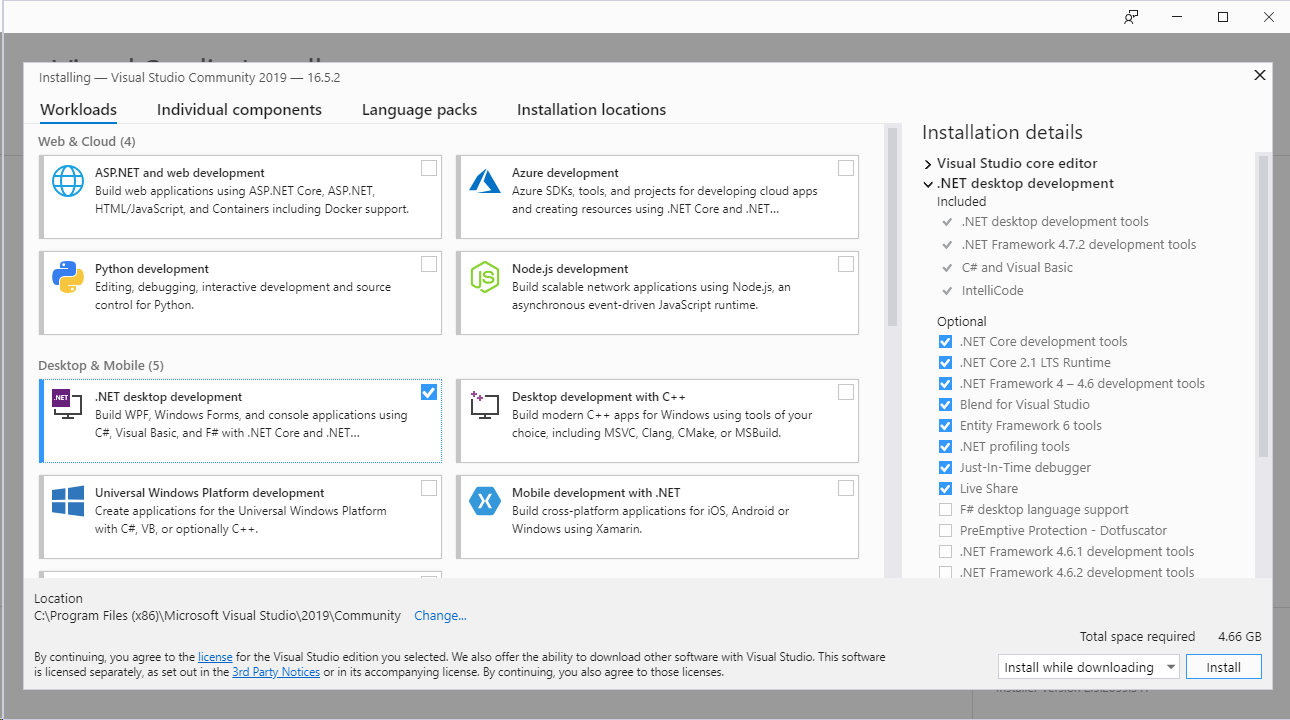This screenshot has height=720, width=1290.
Task: Uncheck Just-In-Time debugger option
Action: pyautogui.click(x=945, y=468)
